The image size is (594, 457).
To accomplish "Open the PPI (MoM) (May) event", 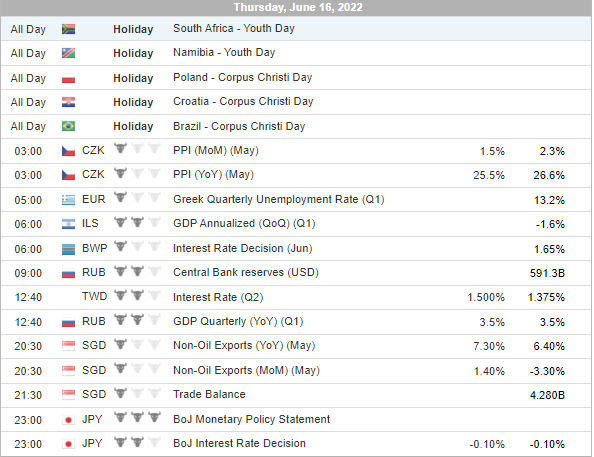I will pos(216,150).
